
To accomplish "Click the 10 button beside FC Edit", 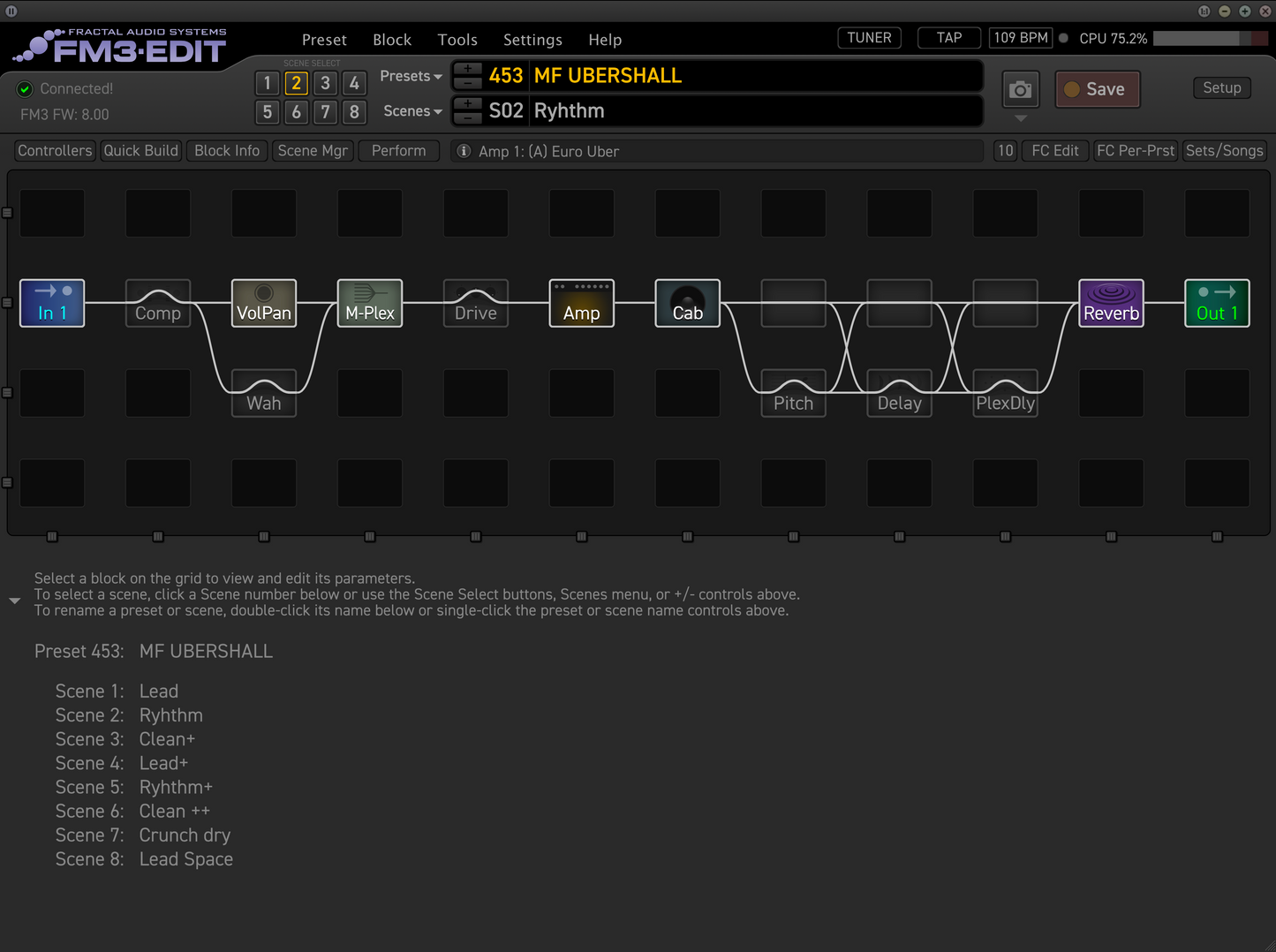I will tap(1005, 151).
